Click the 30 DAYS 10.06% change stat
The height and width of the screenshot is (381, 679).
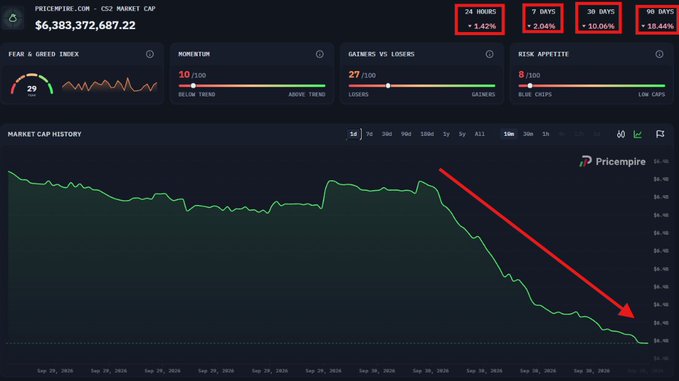tap(598, 18)
